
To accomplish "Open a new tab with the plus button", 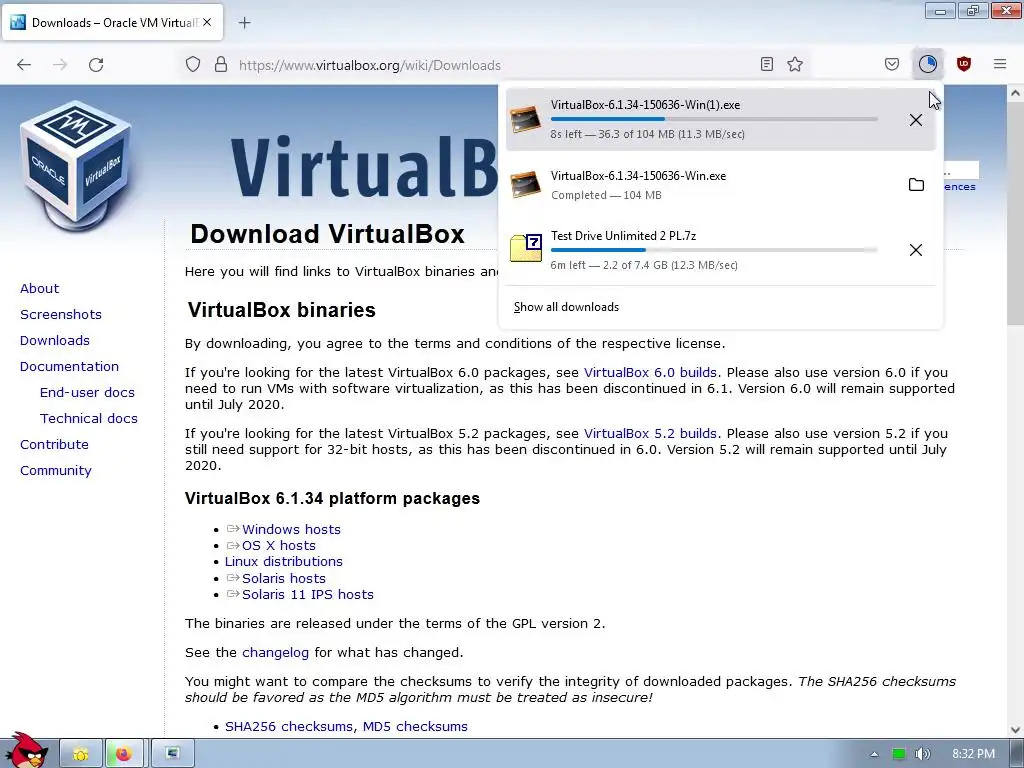I will point(244,23).
